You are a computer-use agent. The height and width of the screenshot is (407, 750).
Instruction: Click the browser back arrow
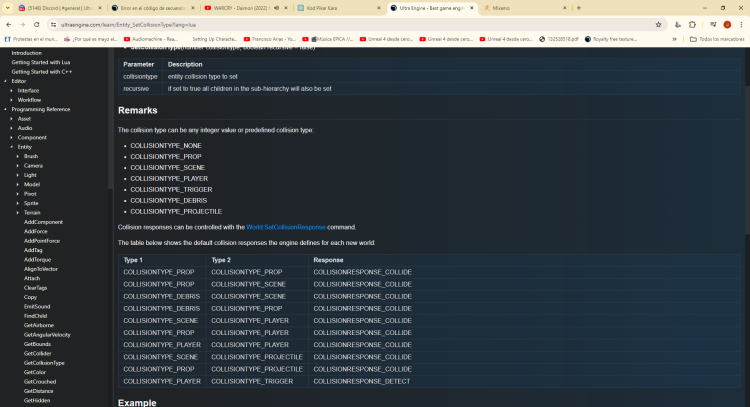click(x=8, y=24)
